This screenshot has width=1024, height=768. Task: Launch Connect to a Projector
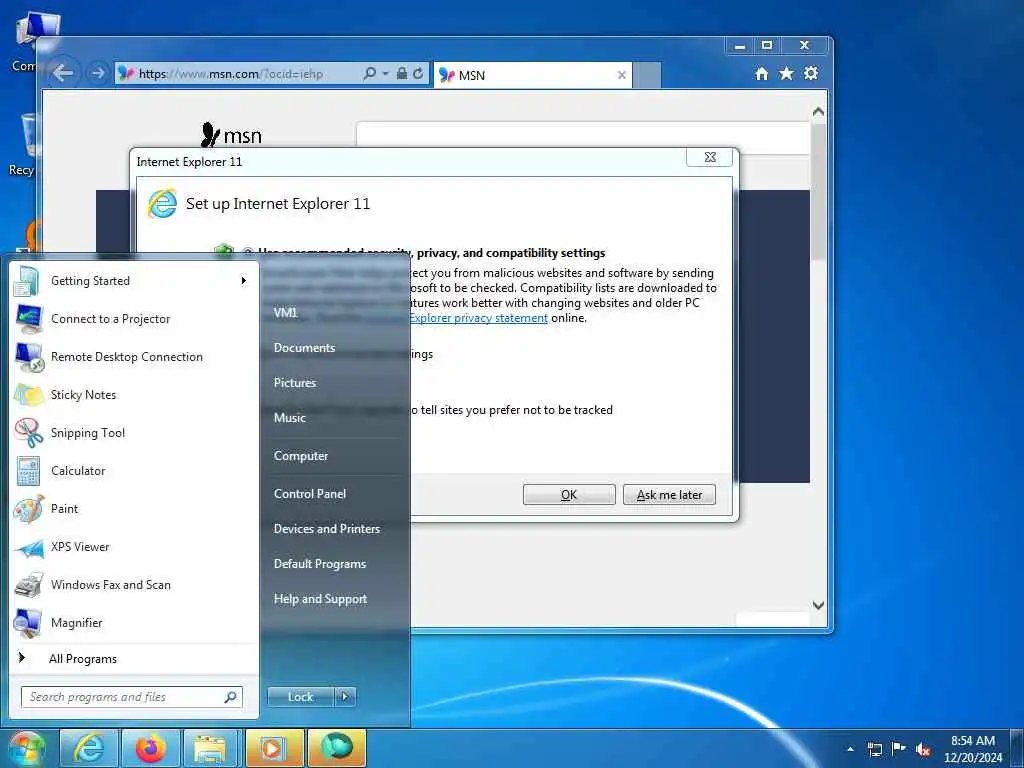[x=133, y=319]
